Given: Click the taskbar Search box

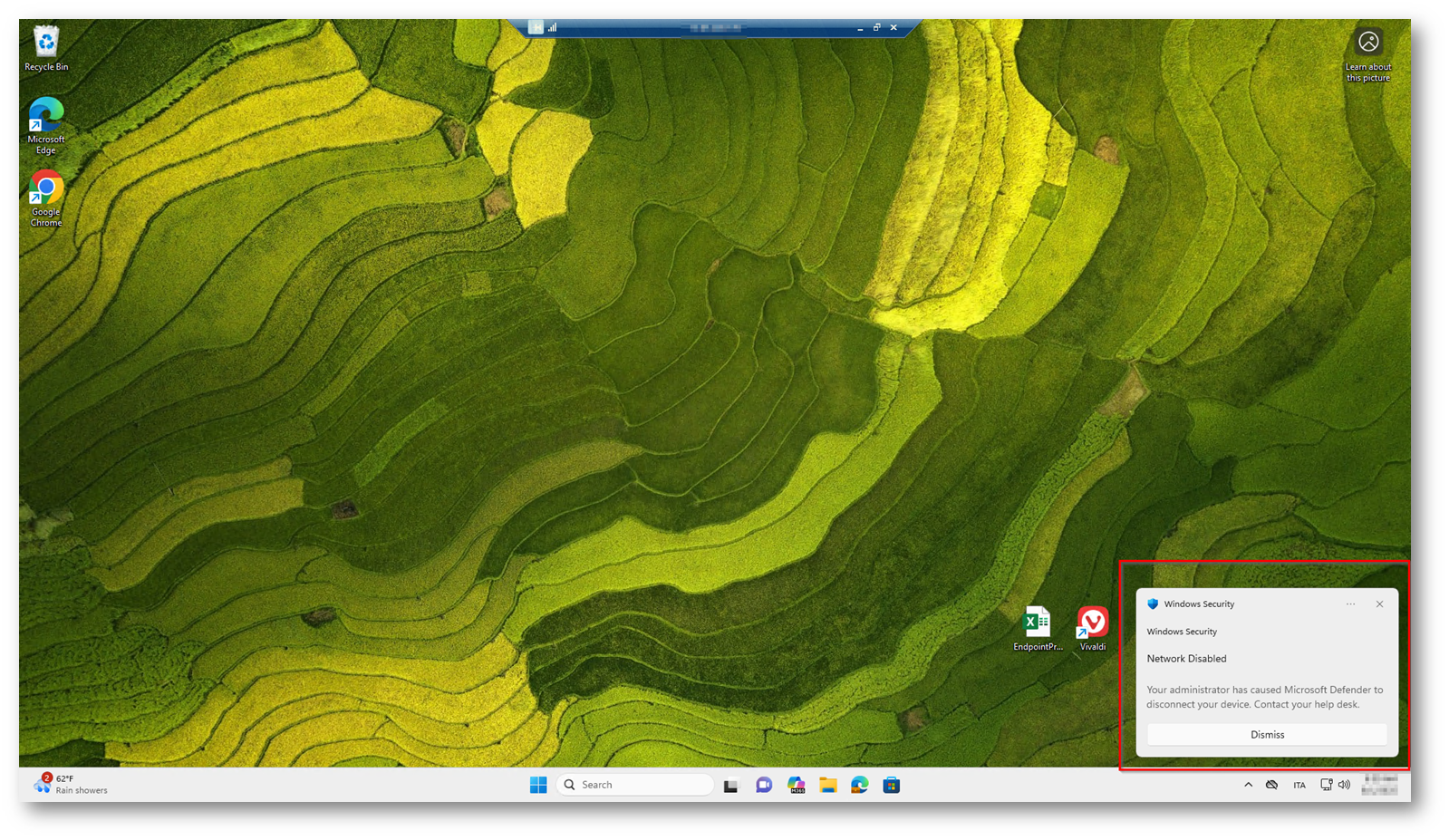Looking at the screenshot, I should [634, 785].
